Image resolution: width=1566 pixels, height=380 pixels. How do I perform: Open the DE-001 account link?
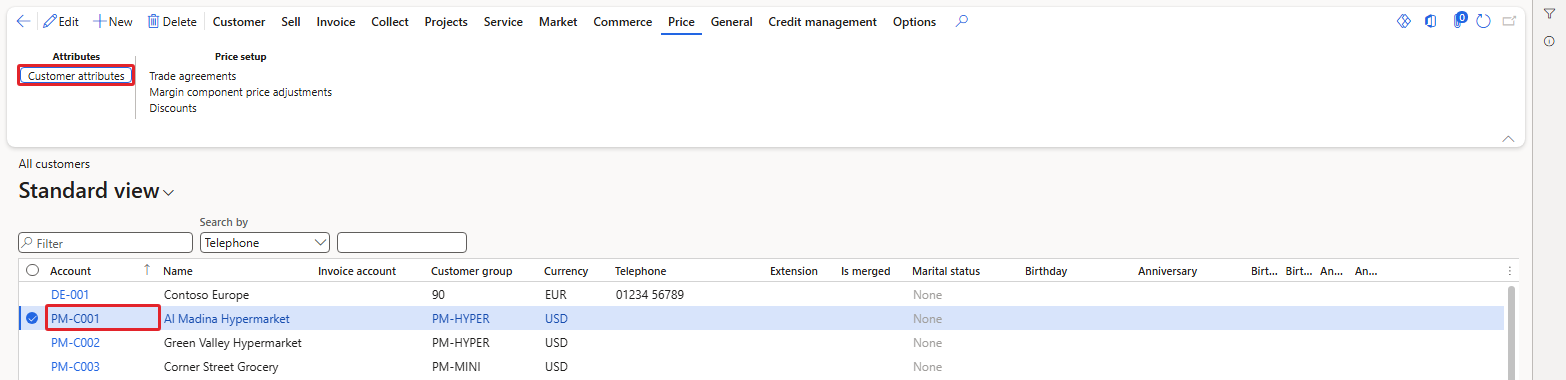(70, 295)
